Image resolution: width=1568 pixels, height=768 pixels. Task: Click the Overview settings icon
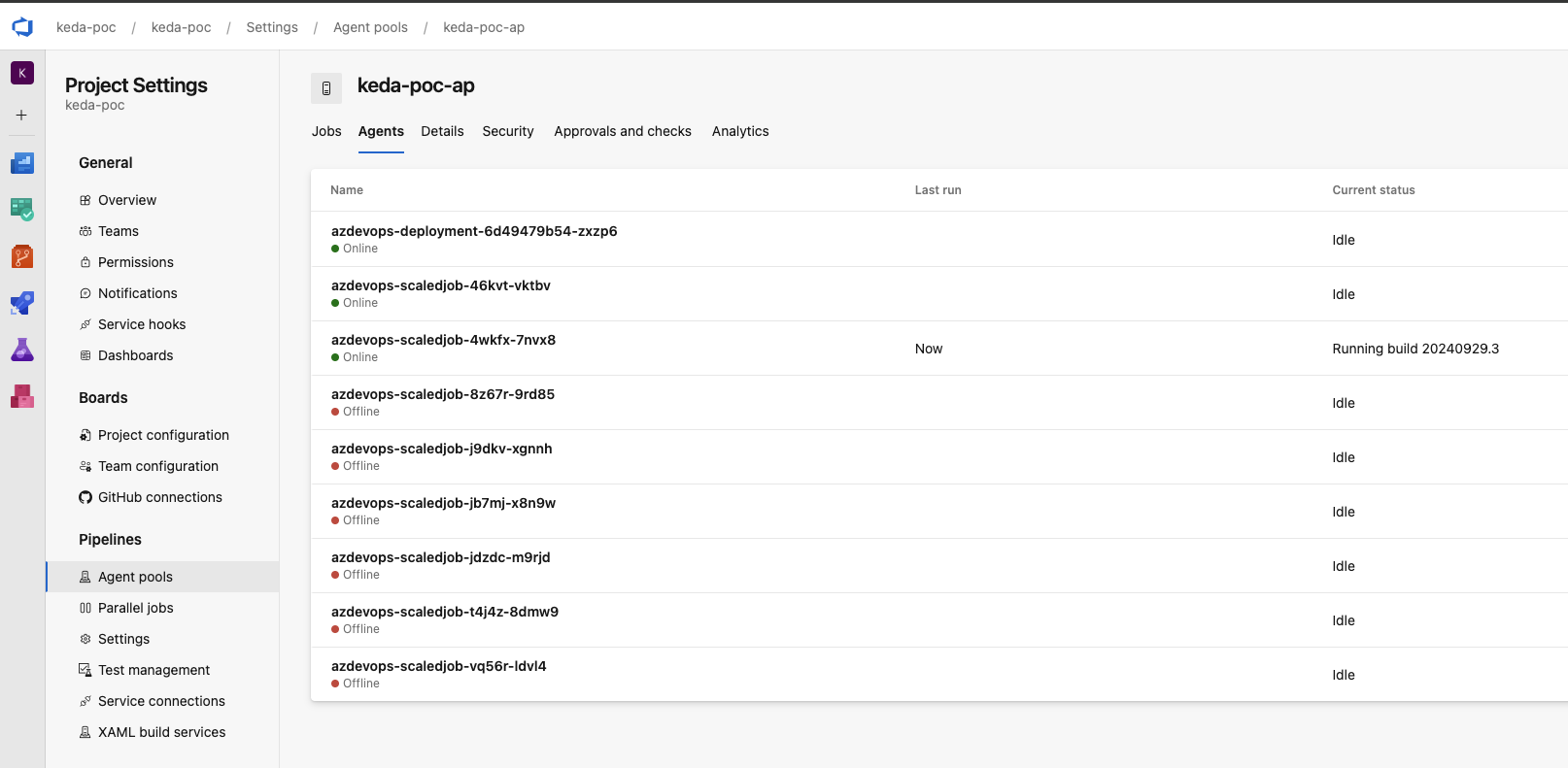pyautogui.click(x=85, y=200)
